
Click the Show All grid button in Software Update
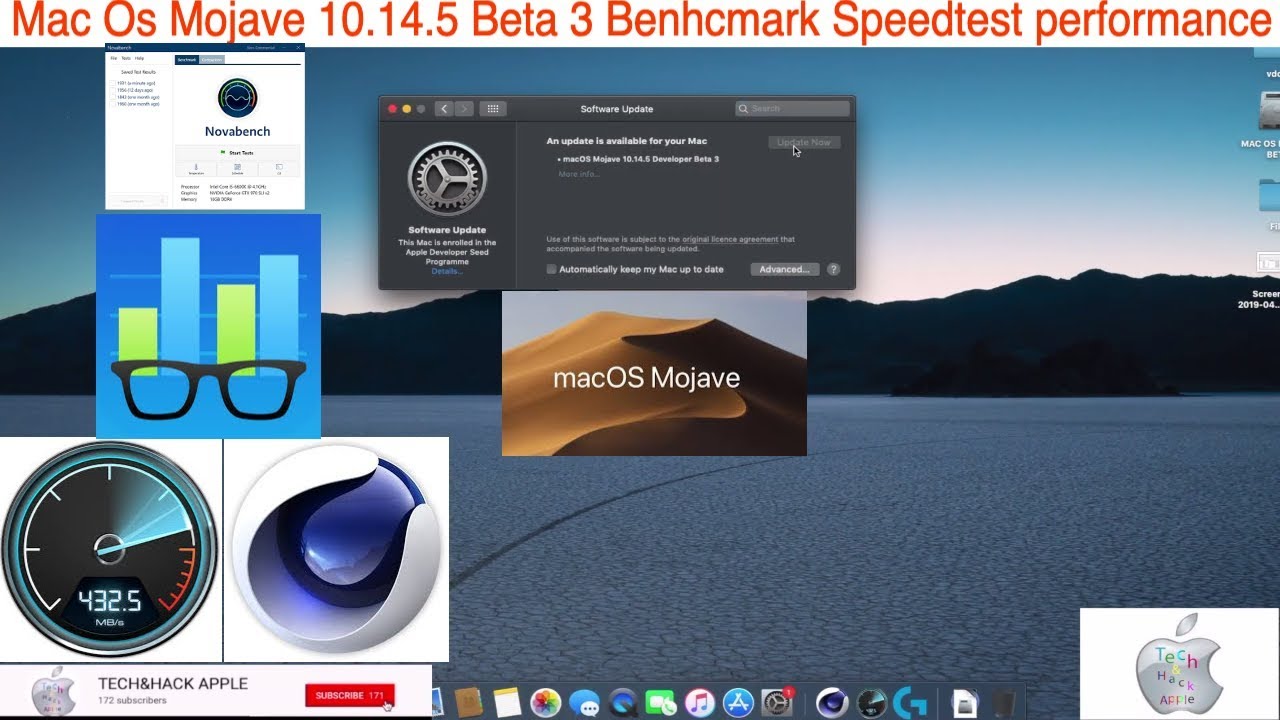pyautogui.click(x=492, y=108)
